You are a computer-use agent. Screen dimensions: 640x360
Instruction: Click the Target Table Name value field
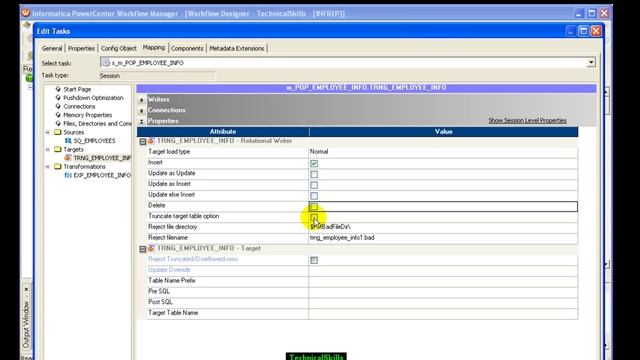click(443, 313)
